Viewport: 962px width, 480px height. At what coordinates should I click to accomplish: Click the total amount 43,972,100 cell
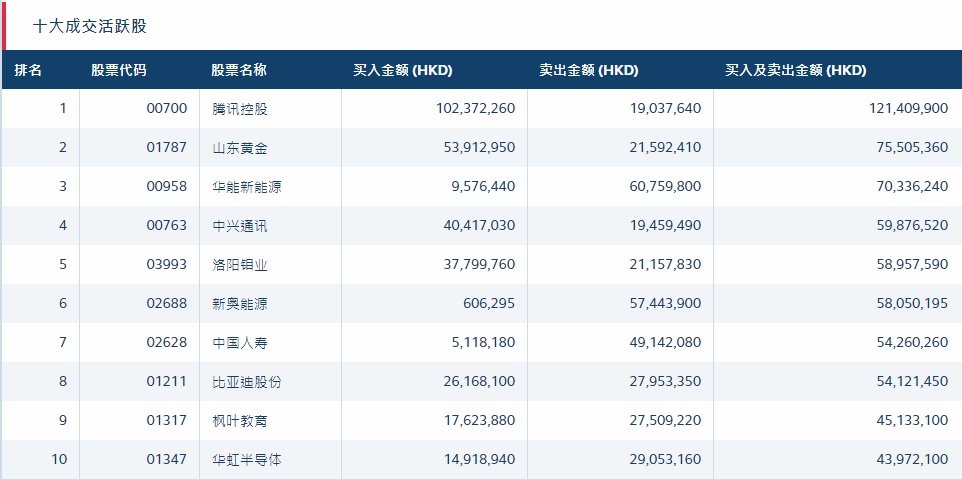[902, 460]
